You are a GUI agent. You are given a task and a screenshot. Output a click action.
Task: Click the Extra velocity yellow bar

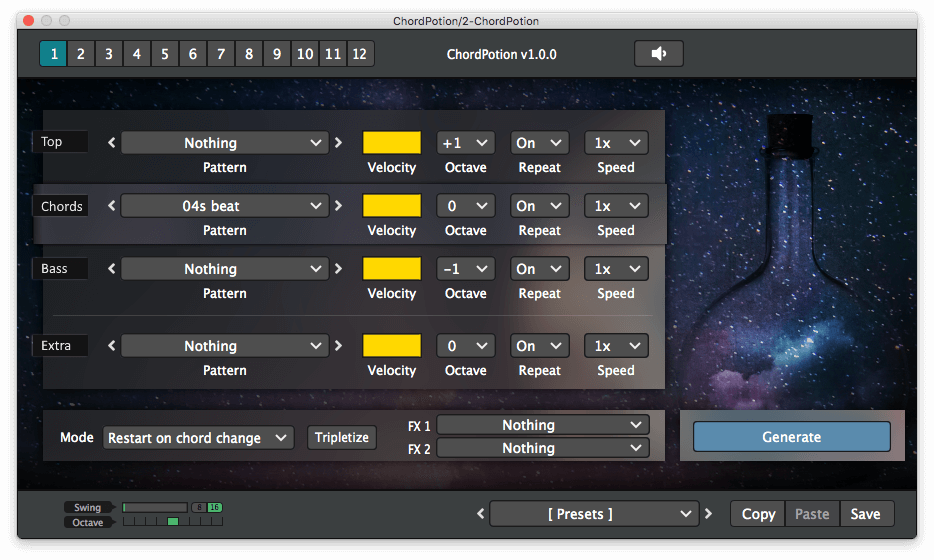391,346
